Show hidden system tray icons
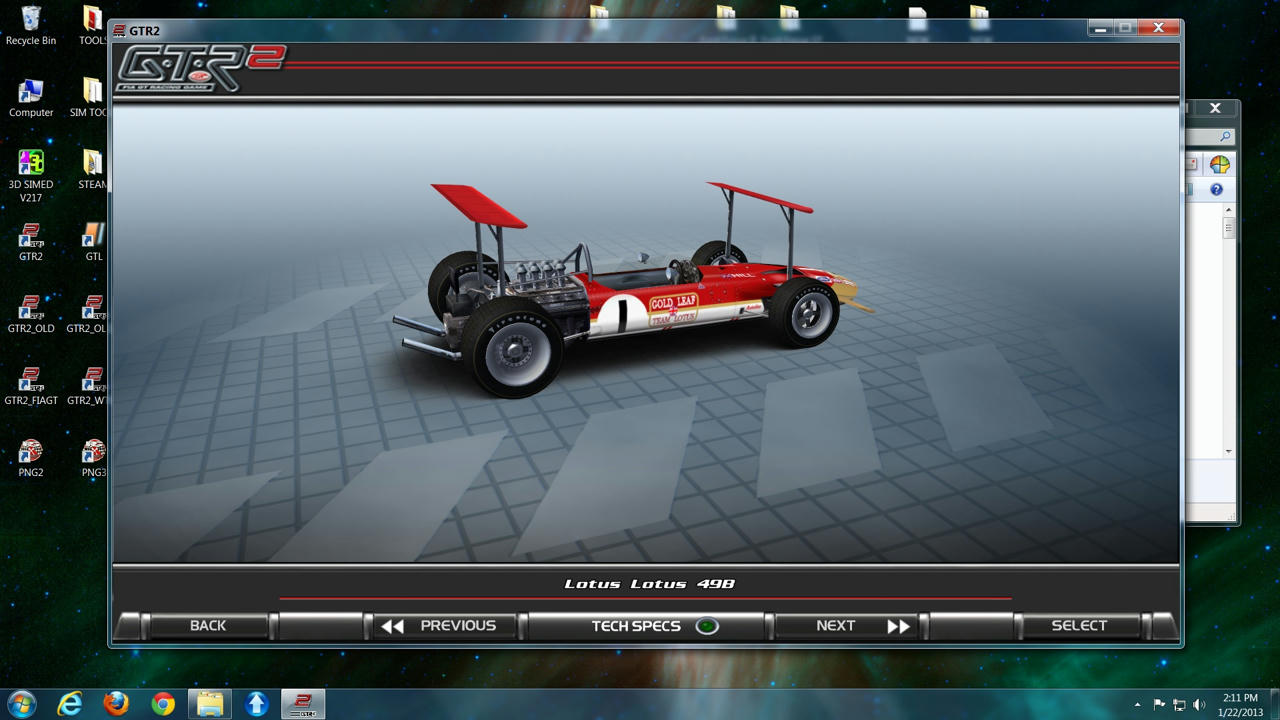 tap(1137, 705)
